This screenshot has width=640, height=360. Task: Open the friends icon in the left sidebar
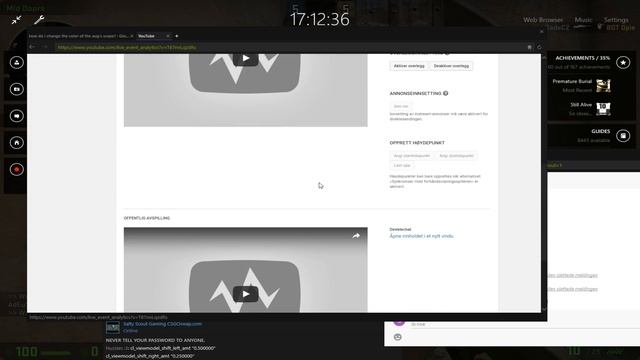(x=17, y=62)
